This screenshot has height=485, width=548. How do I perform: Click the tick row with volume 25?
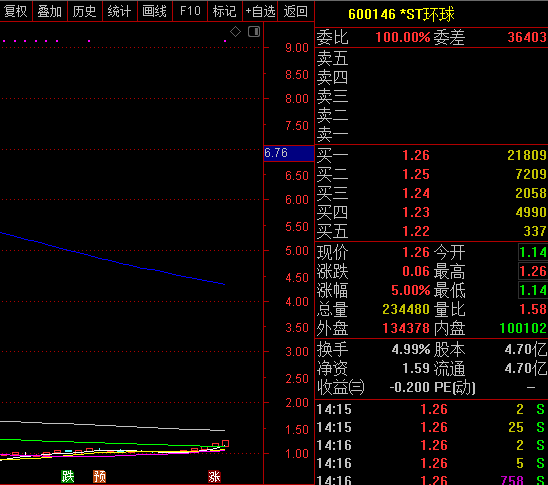coord(431,427)
